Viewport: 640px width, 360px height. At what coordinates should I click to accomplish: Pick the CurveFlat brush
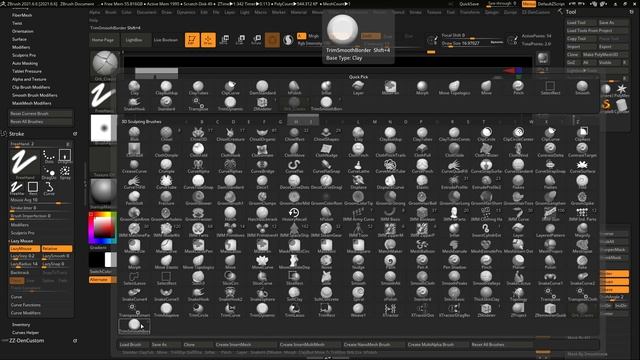(294, 166)
